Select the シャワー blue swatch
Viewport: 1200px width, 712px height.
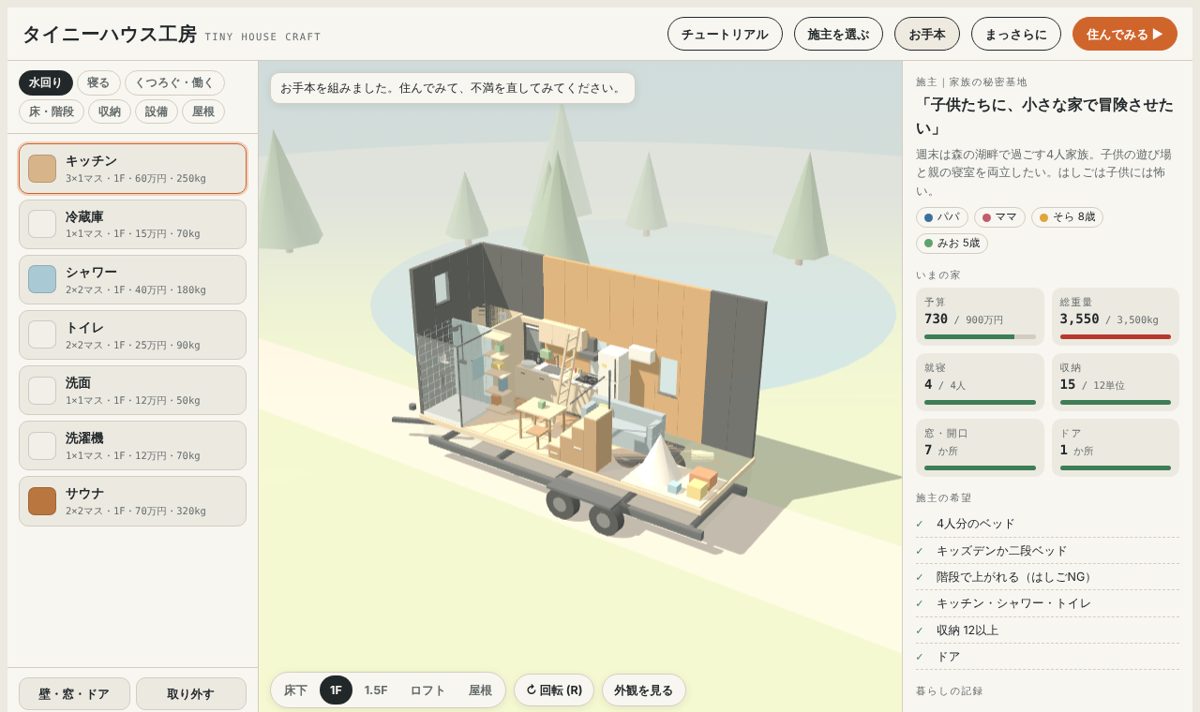coord(42,280)
